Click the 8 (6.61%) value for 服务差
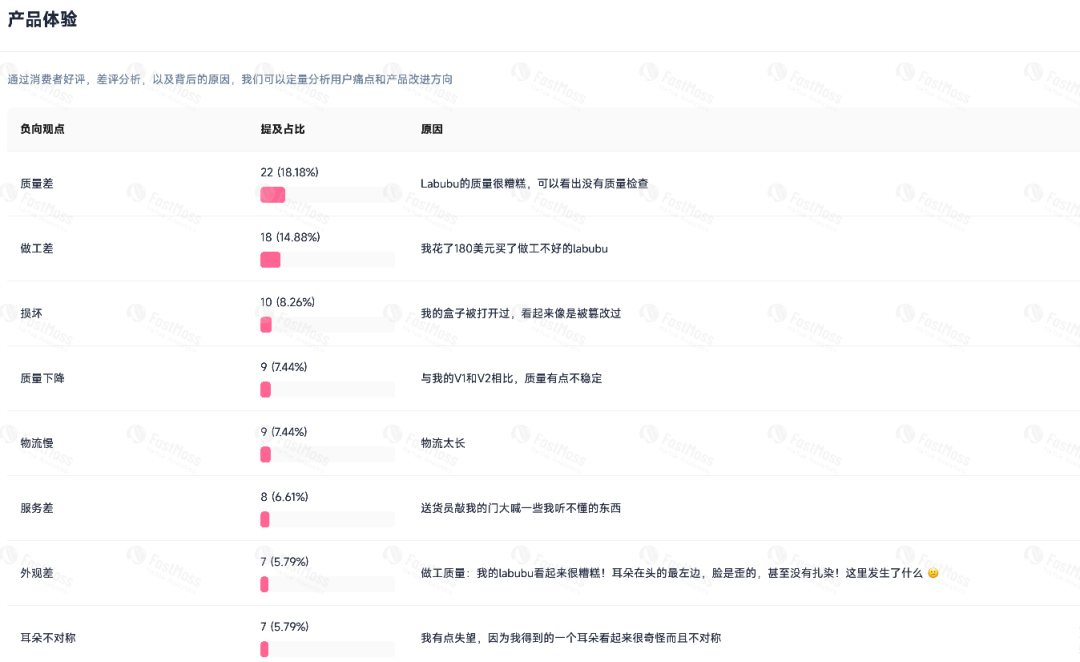This screenshot has height=662, width=1080. pyautogui.click(x=285, y=496)
